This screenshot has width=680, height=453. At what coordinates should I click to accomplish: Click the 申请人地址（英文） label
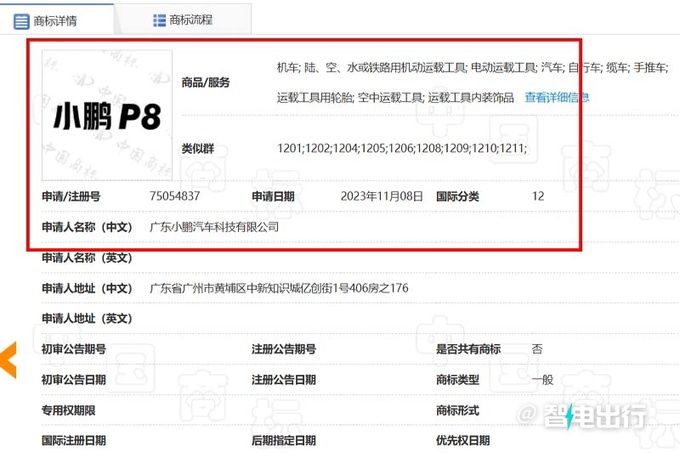(87, 319)
